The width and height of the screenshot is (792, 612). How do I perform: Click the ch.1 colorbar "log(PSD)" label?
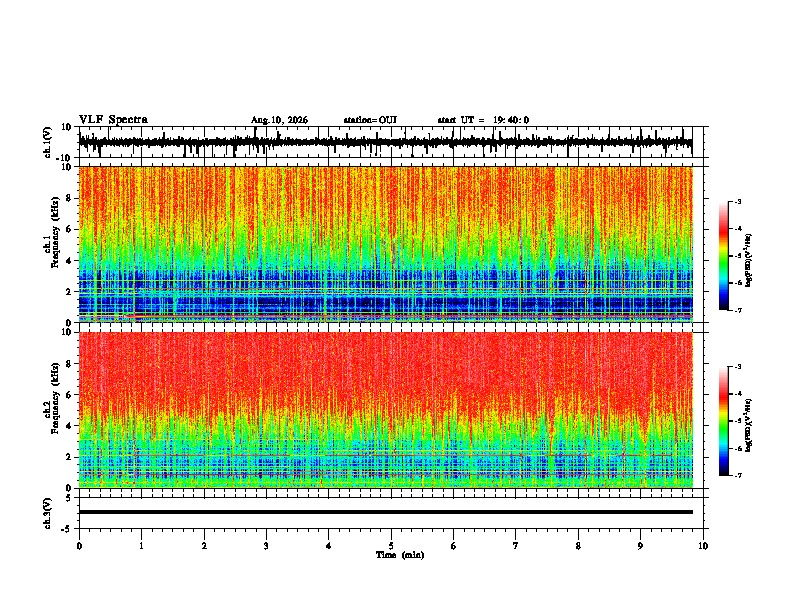749,261
